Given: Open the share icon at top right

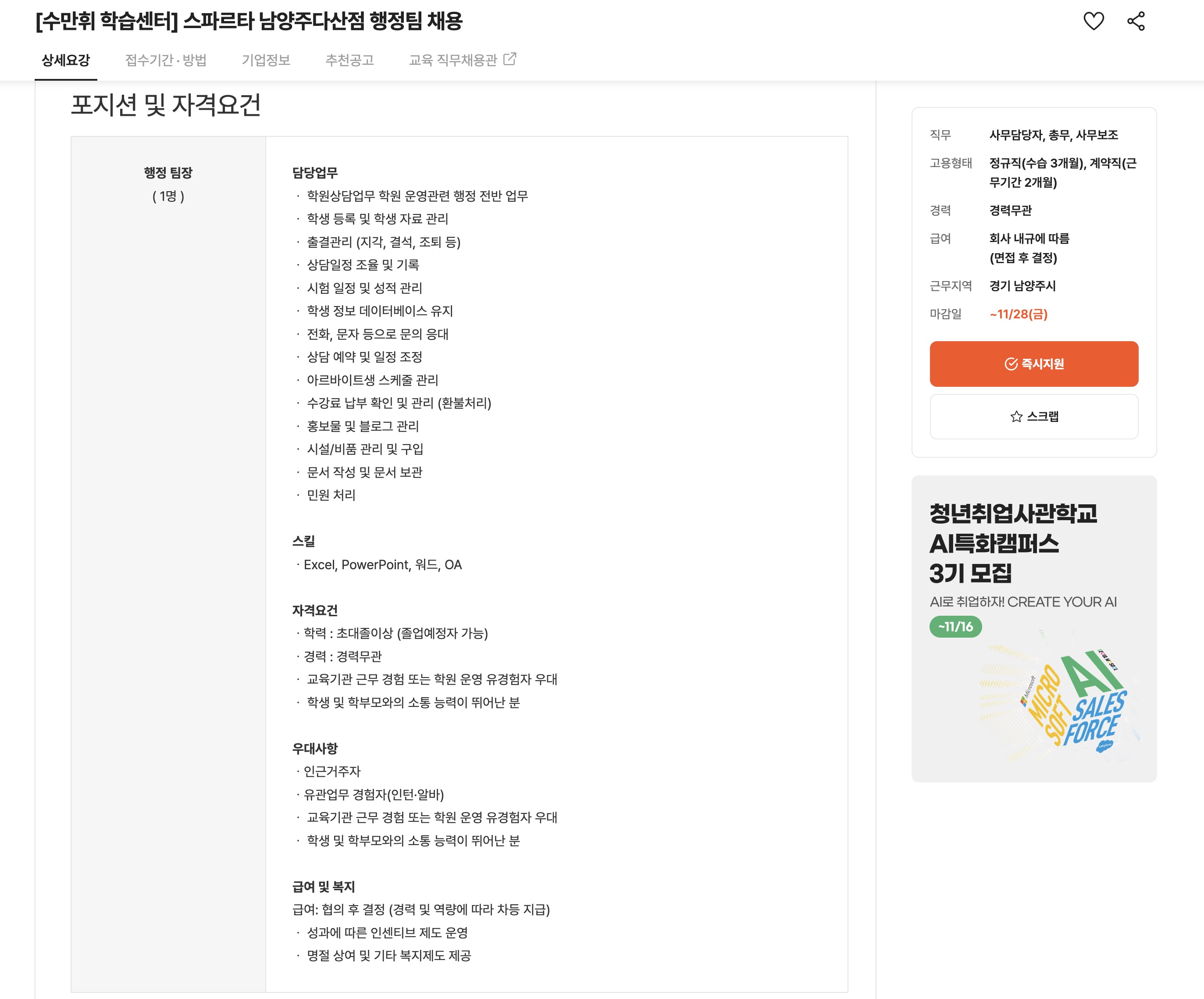Looking at the screenshot, I should click(1136, 21).
